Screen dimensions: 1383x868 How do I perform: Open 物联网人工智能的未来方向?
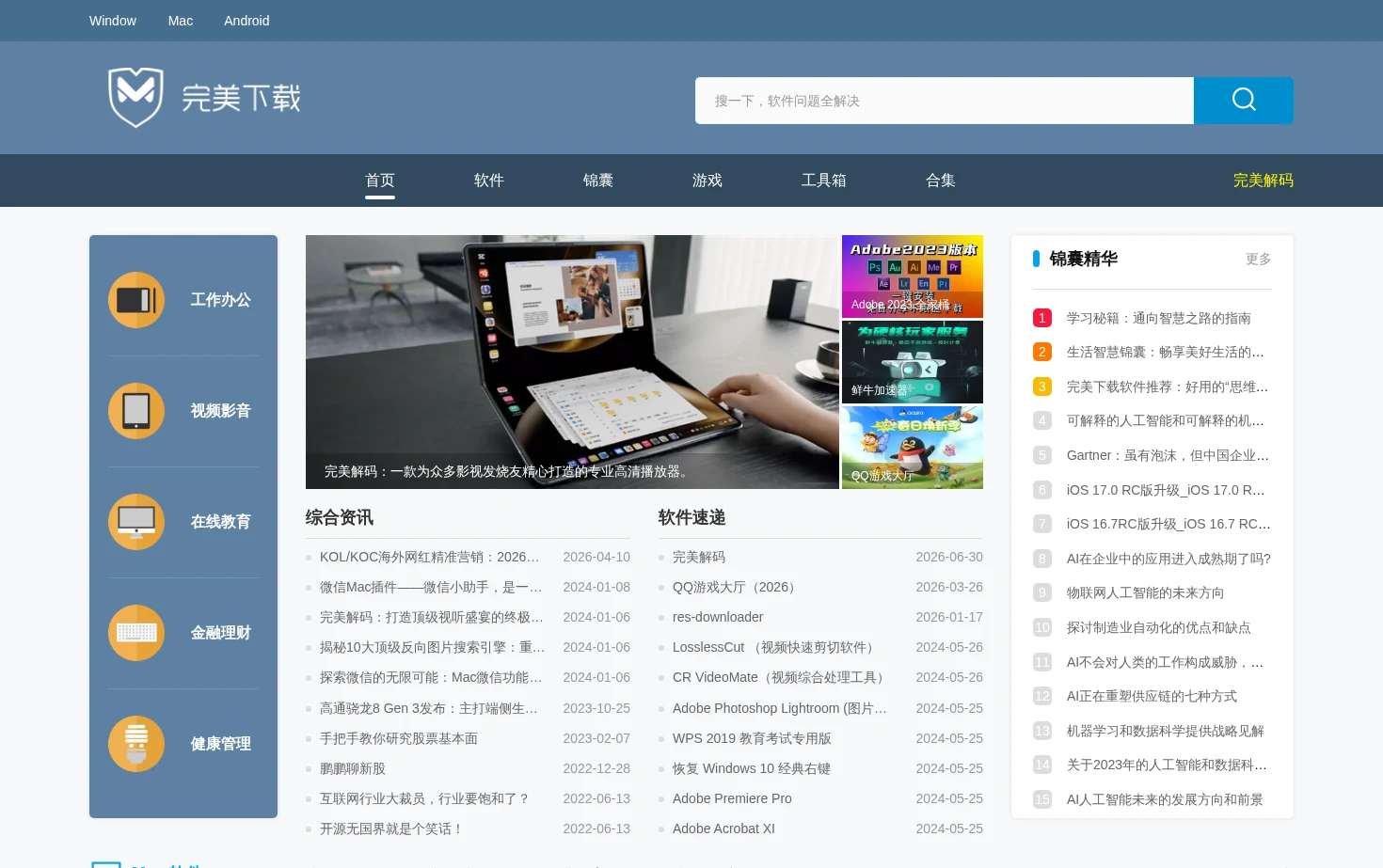point(1145,593)
